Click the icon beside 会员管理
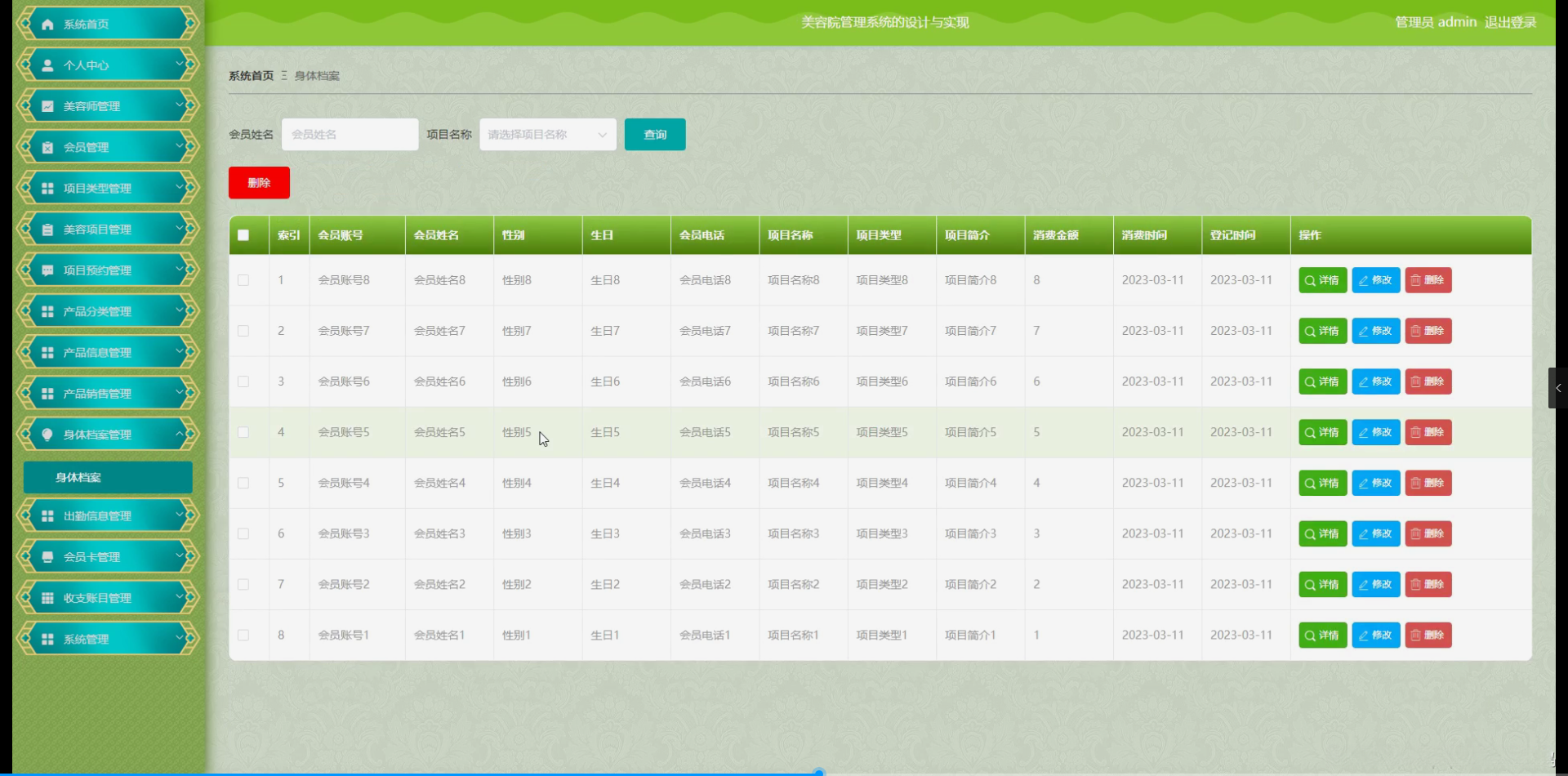The width and height of the screenshot is (1568, 776). pos(47,148)
